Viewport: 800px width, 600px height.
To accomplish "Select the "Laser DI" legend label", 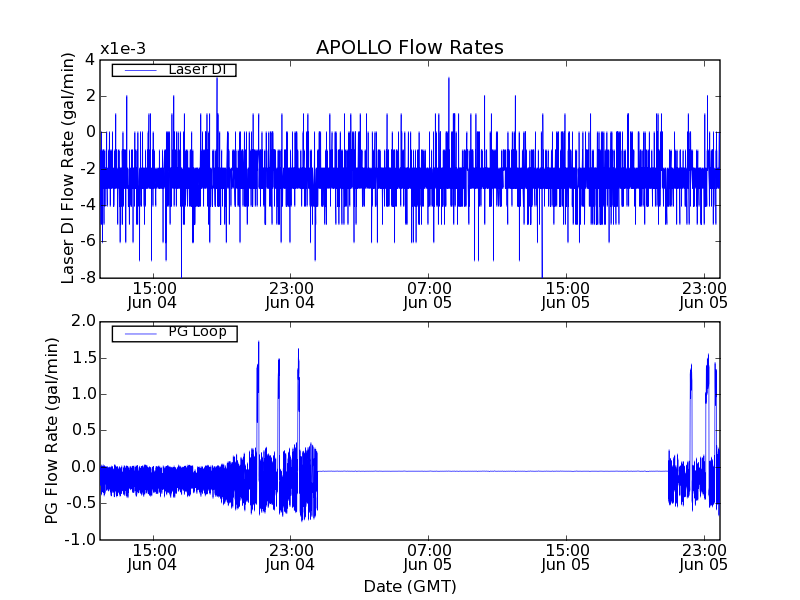I will (x=196, y=69).
